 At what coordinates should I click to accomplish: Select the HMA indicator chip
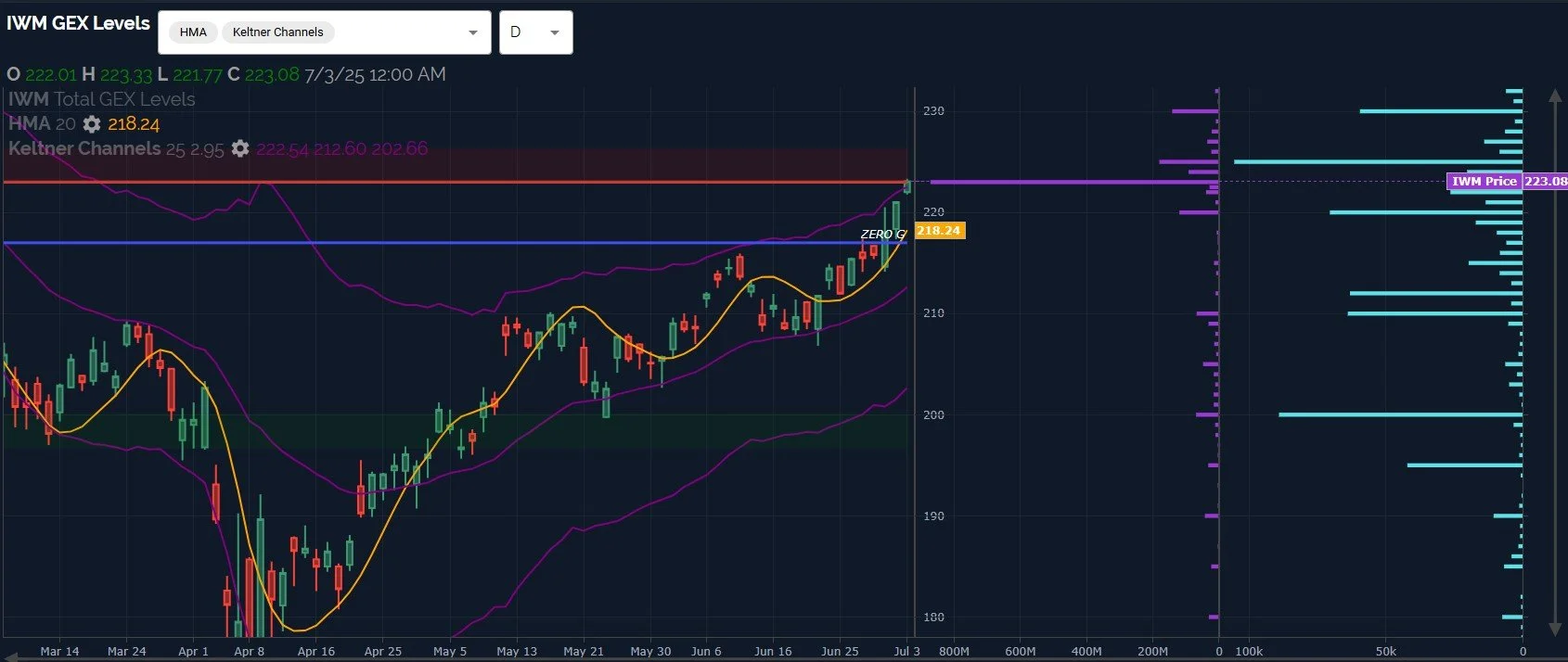(x=193, y=32)
